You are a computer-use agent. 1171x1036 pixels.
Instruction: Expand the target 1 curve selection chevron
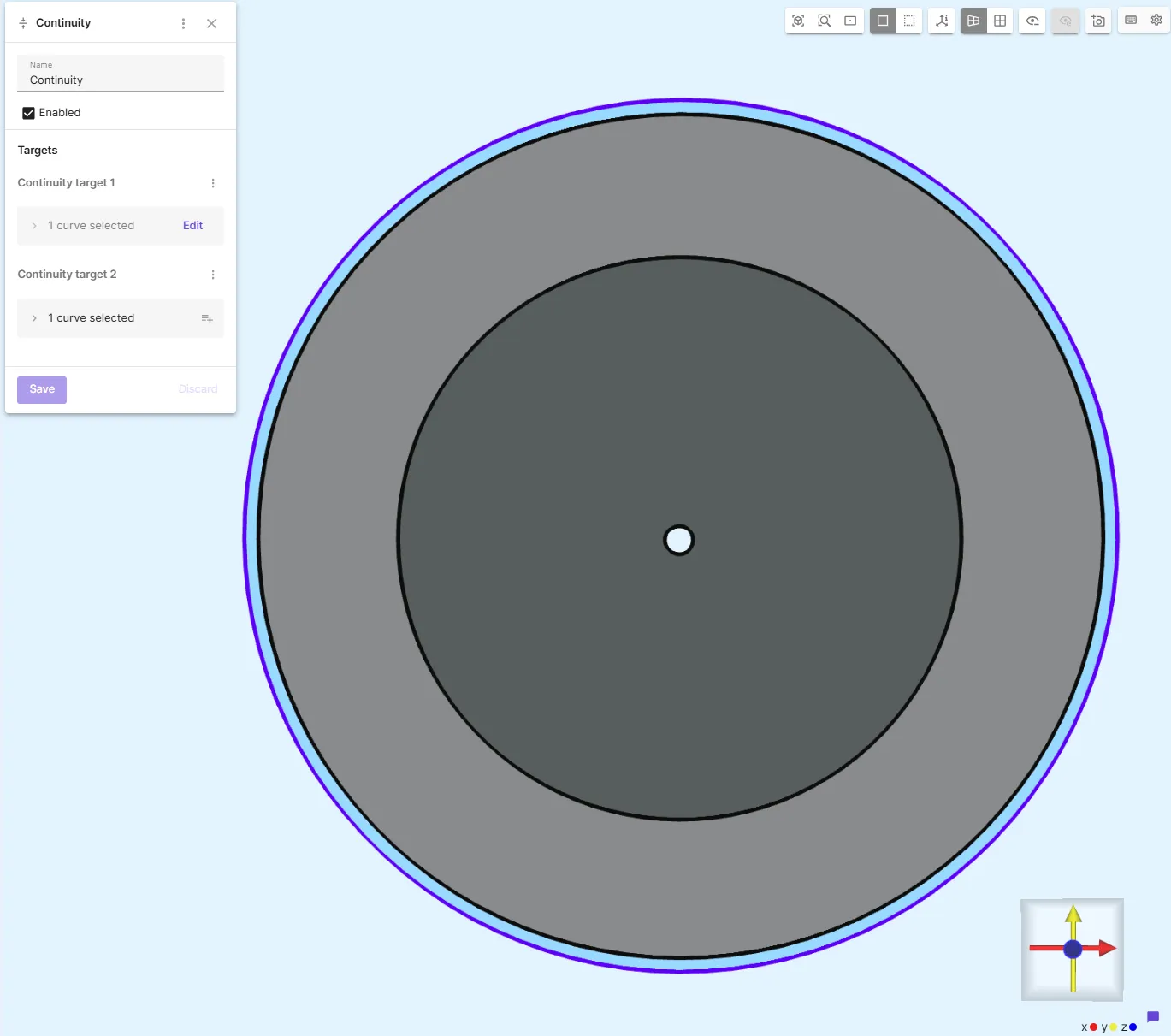34,226
